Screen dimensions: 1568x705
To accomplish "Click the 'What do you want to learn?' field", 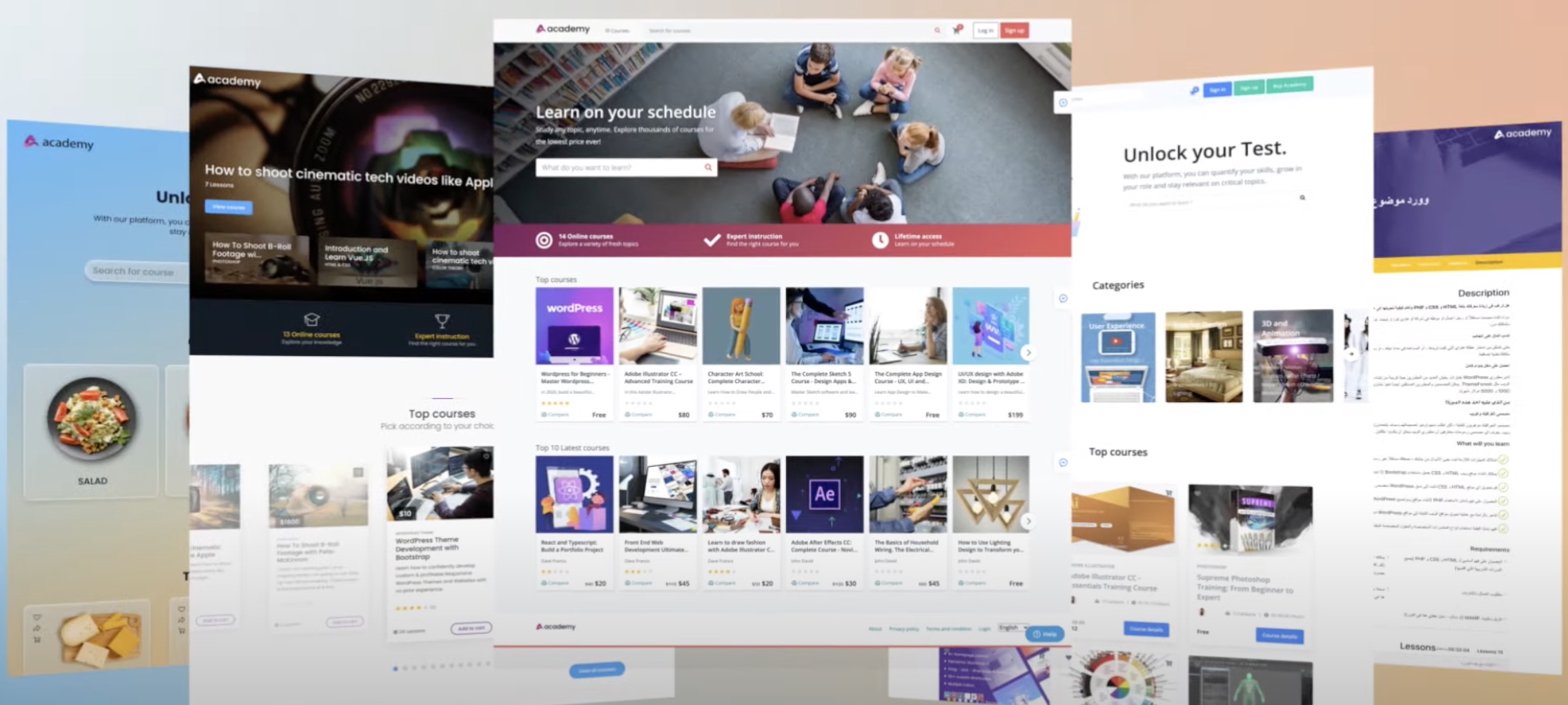I will click(x=619, y=168).
